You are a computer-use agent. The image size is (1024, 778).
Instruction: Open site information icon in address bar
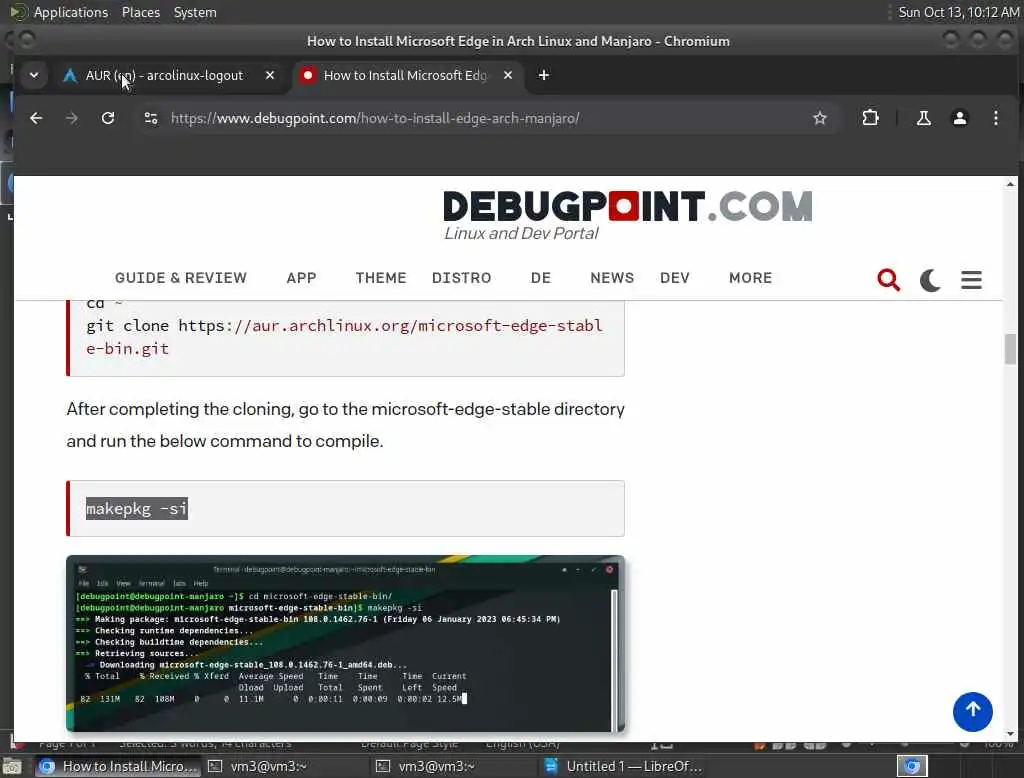[x=151, y=118]
